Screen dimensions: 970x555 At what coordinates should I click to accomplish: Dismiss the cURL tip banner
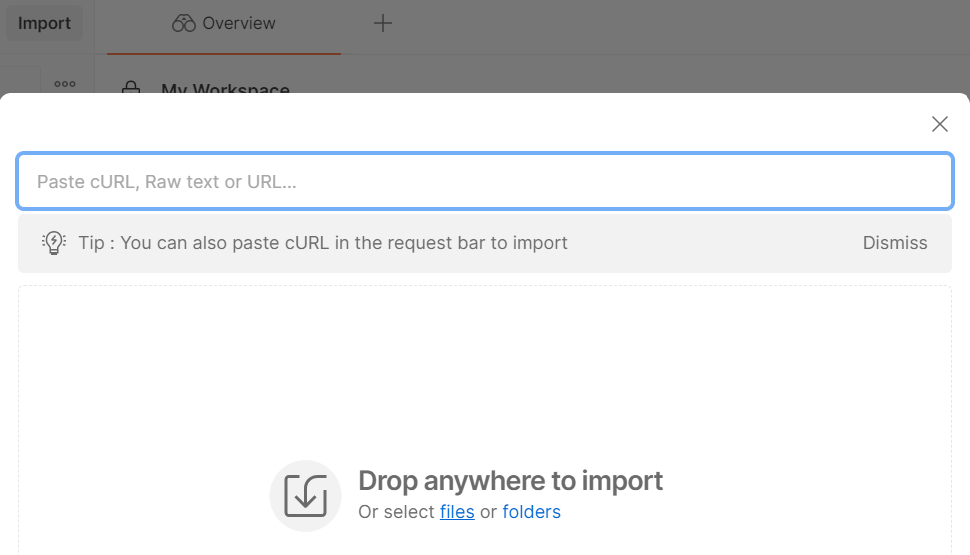point(895,243)
